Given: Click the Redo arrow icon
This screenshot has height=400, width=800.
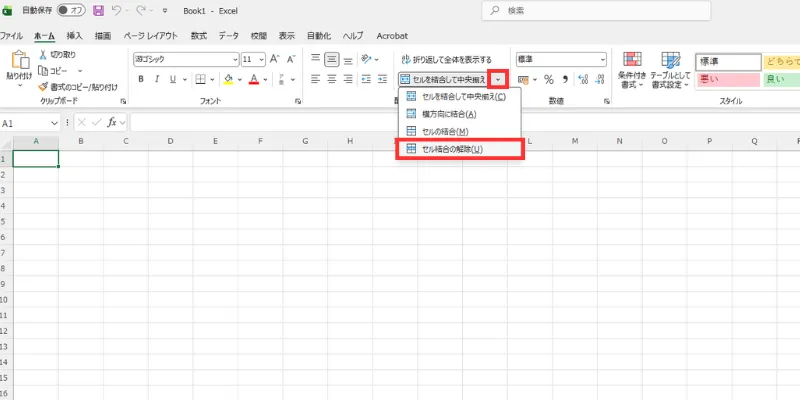Looking at the screenshot, I should tap(141, 11).
